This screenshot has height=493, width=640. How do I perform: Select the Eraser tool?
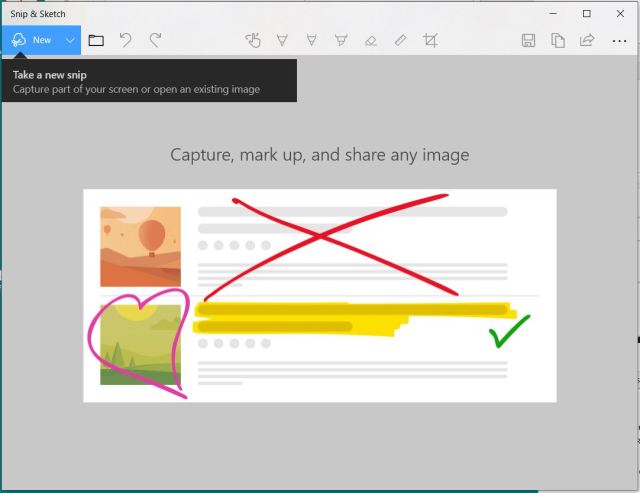[x=371, y=40]
